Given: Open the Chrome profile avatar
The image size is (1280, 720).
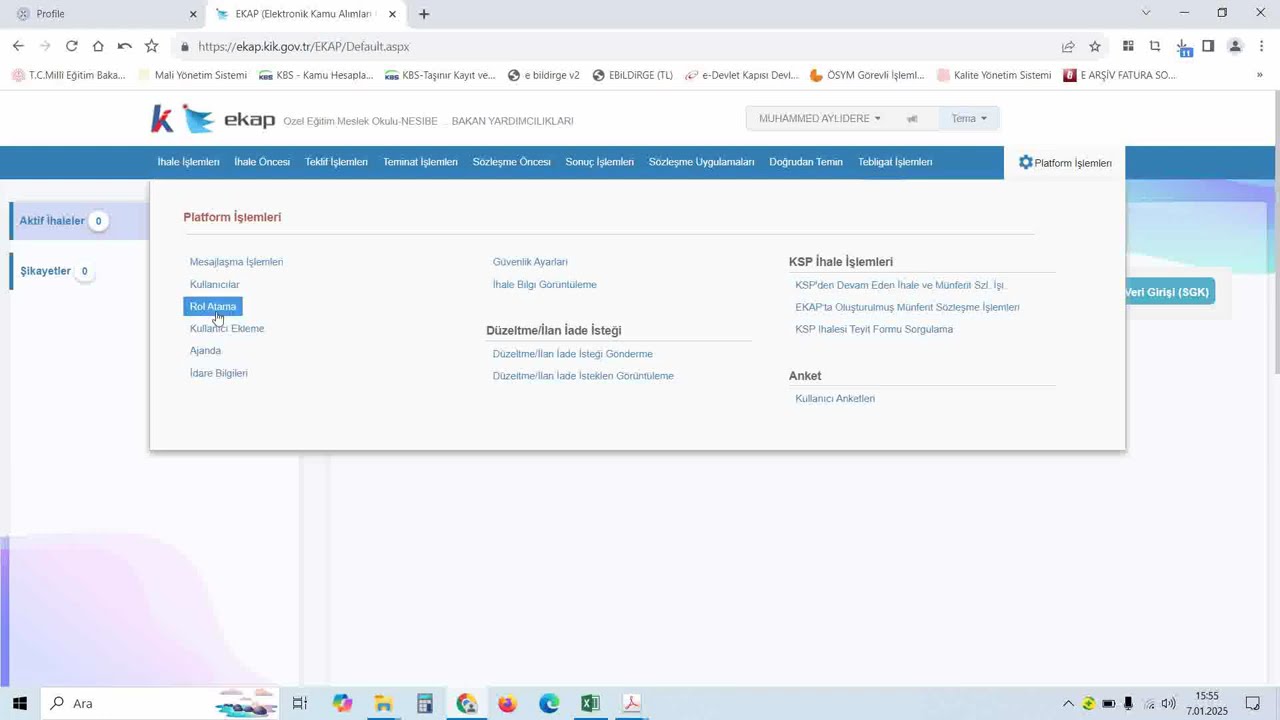Looking at the screenshot, I should tap(1235, 46).
